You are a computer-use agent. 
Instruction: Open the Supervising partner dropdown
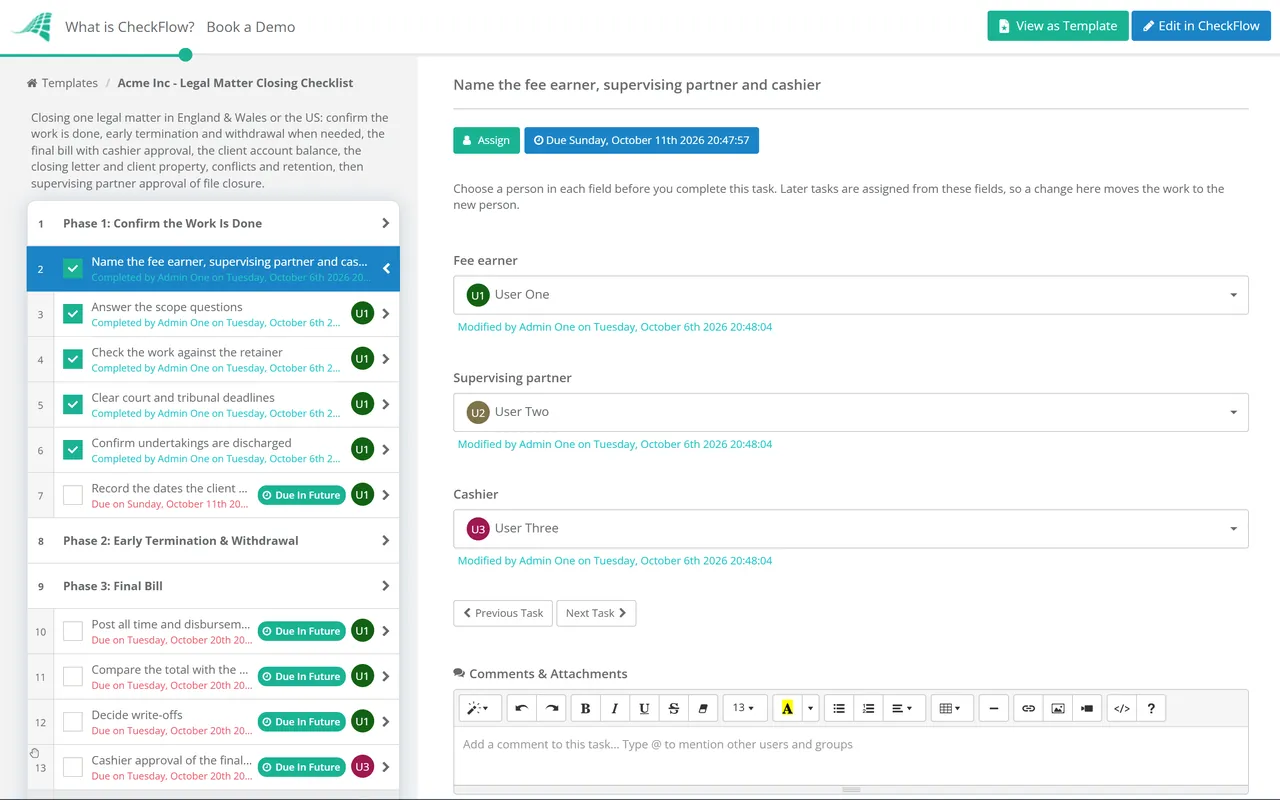[851, 412]
